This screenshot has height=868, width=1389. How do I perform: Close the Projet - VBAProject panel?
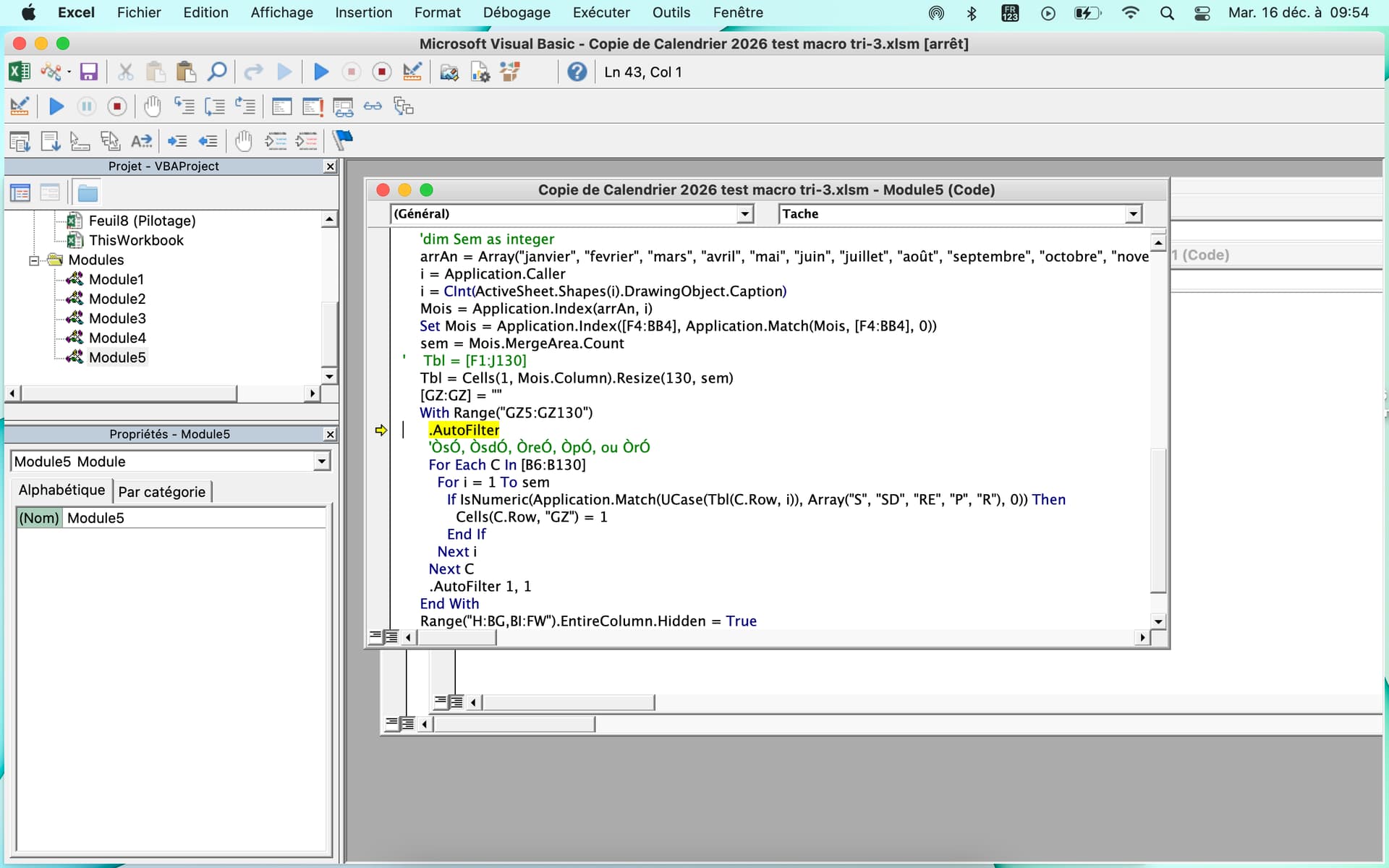tap(330, 166)
